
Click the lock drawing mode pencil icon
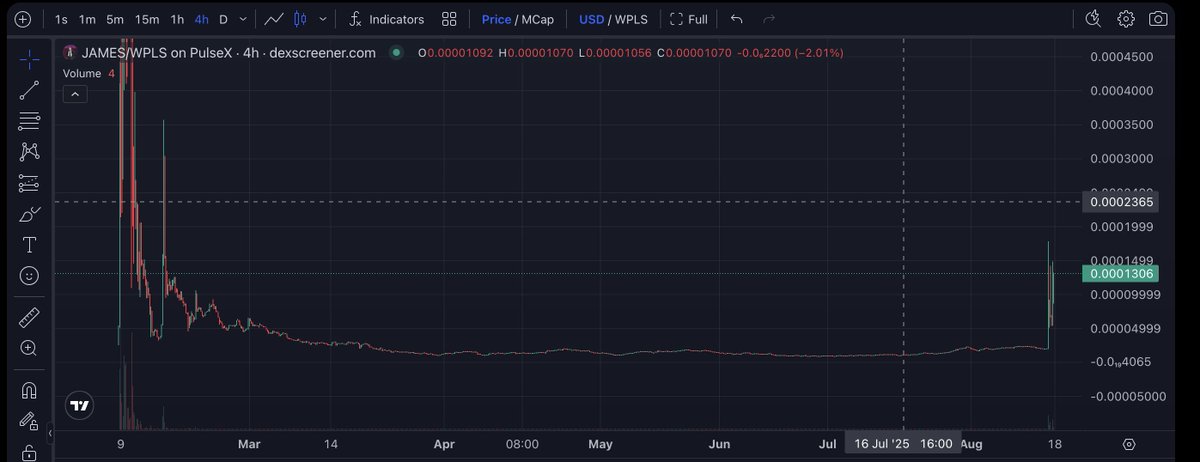pyautogui.click(x=30, y=422)
